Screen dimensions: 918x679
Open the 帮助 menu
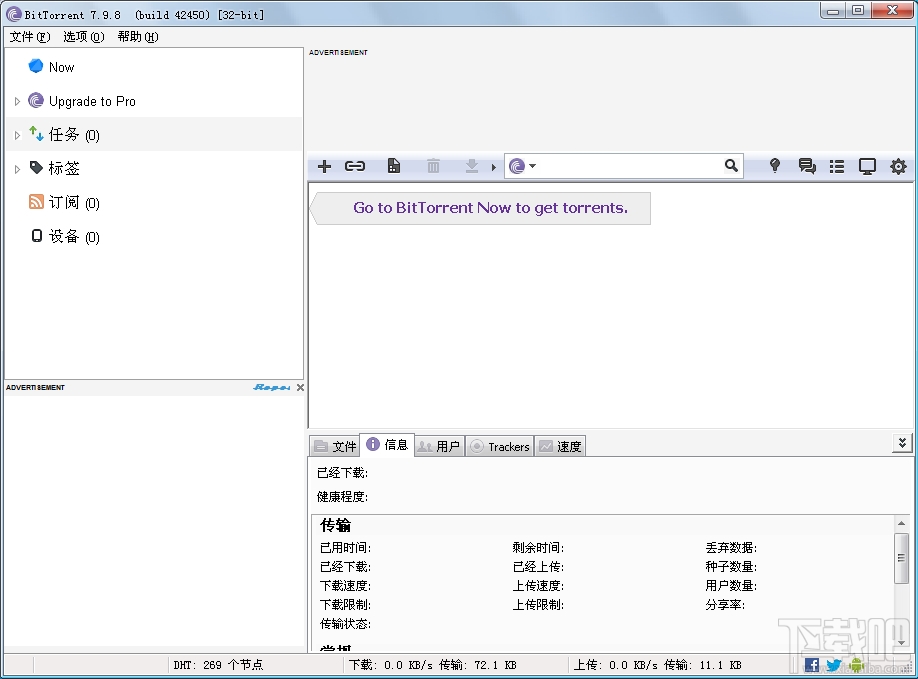click(x=138, y=37)
